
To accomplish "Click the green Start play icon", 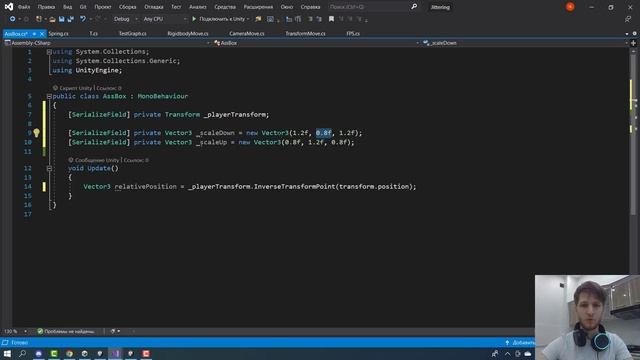I will tap(194, 19).
